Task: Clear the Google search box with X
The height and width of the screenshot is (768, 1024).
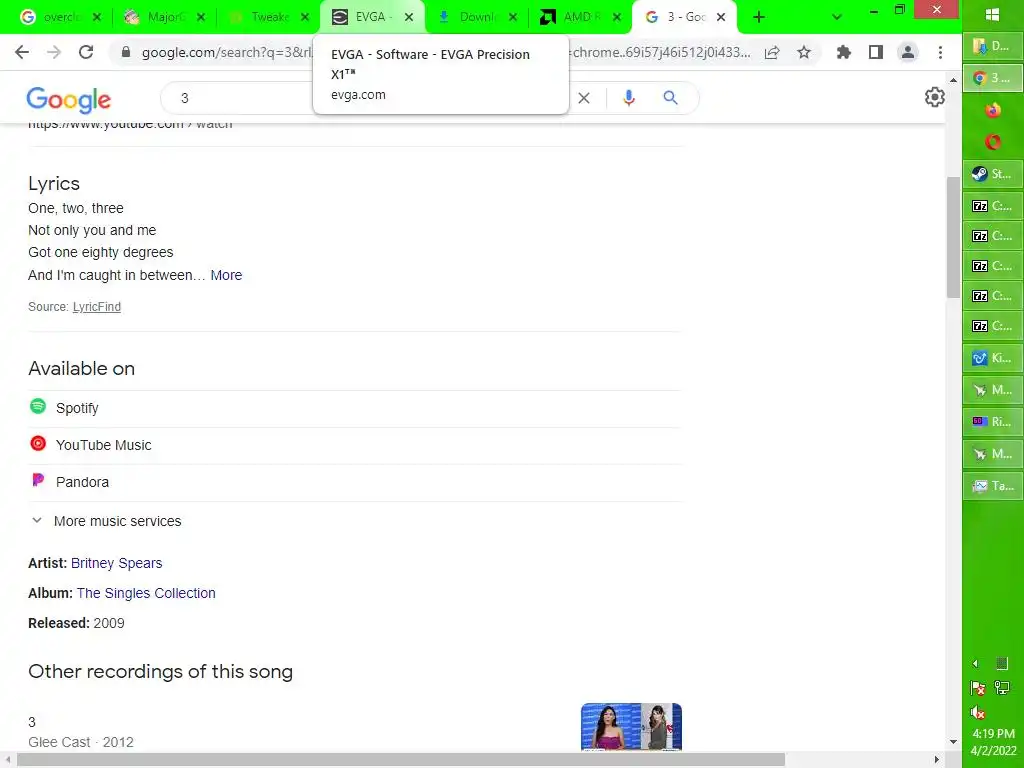Action: (x=584, y=98)
